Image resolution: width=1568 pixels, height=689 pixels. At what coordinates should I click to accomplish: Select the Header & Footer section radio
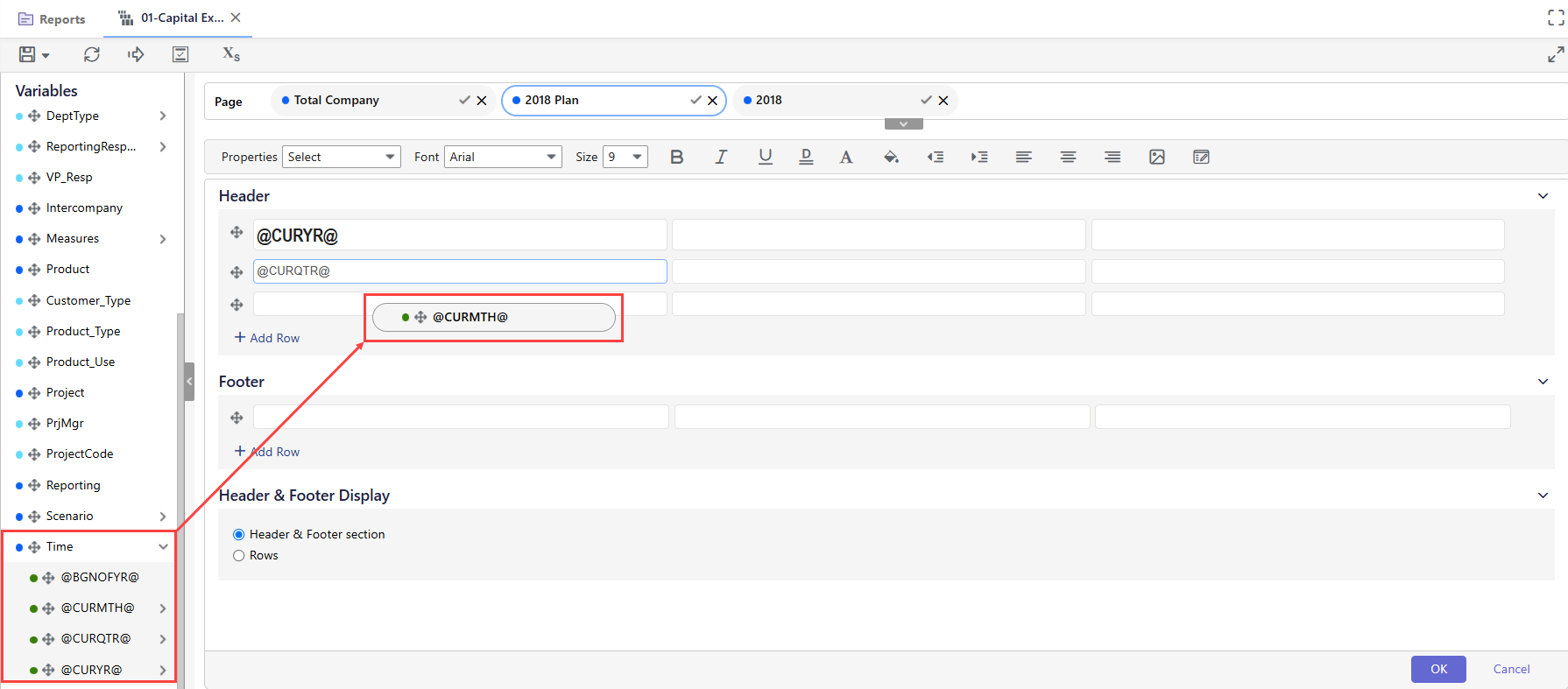[238, 534]
